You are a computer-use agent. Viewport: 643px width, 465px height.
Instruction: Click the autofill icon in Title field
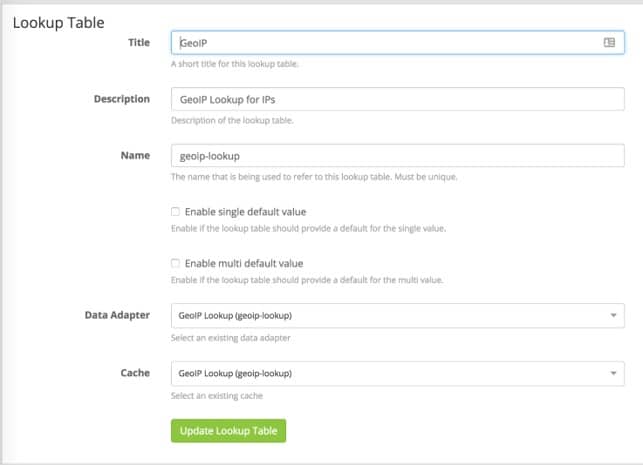[609, 43]
